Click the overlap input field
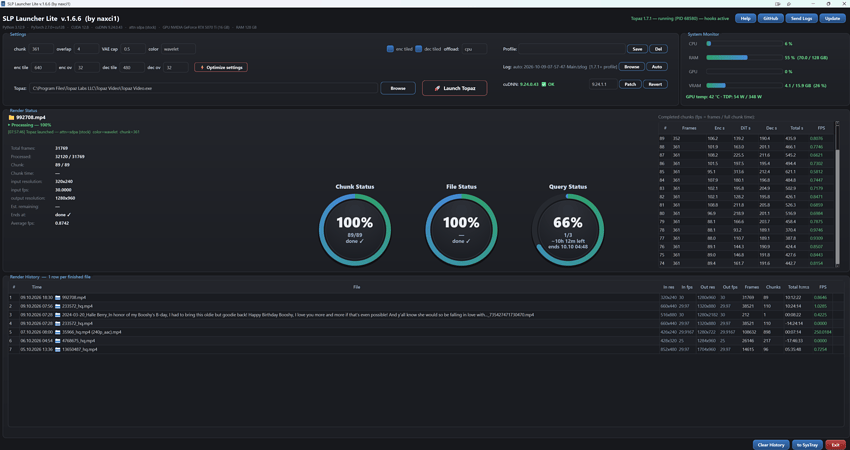Viewport: 850px width, 450px height. click(x=86, y=49)
